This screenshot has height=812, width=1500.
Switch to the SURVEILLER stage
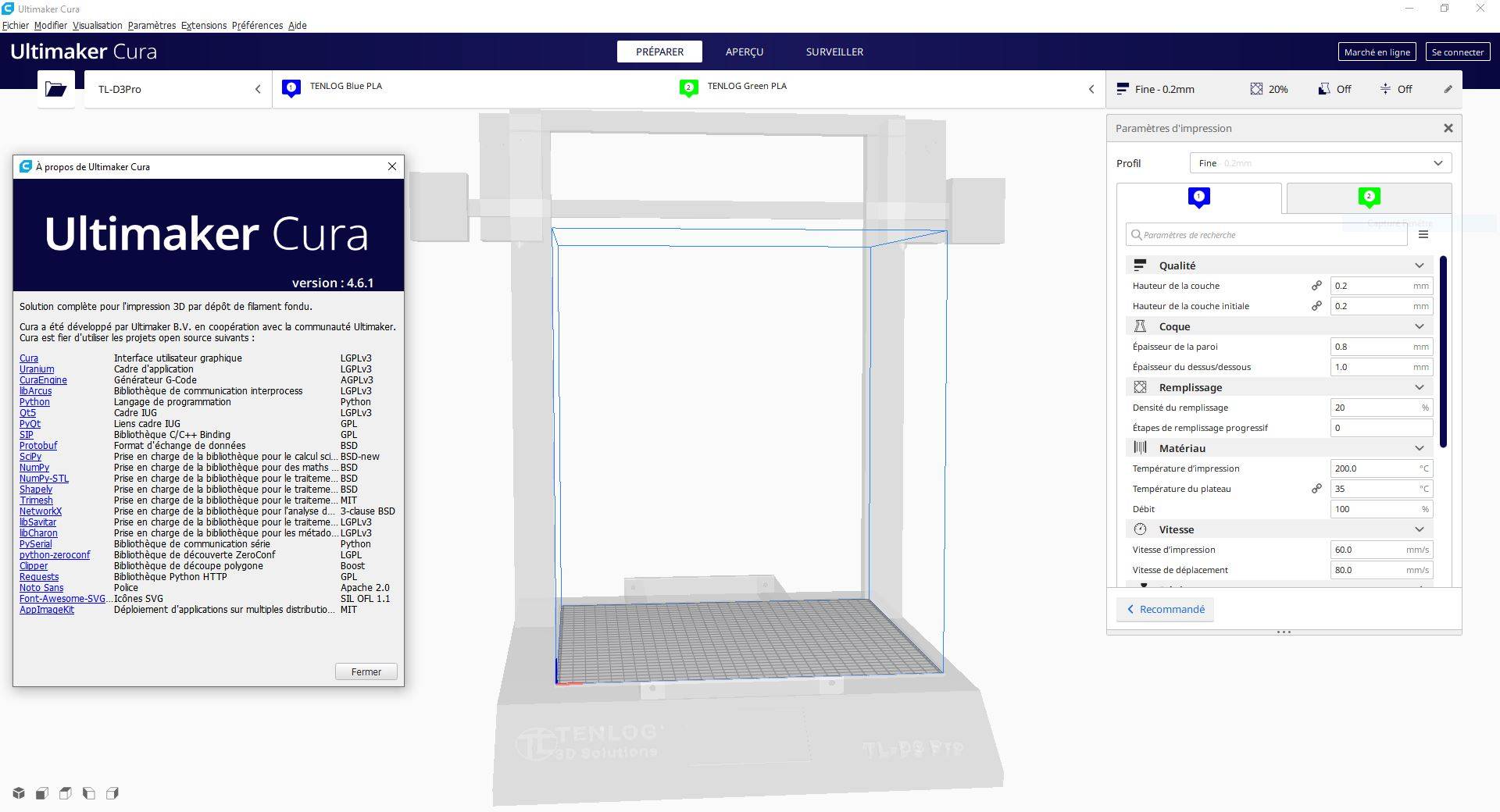tap(834, 52)
